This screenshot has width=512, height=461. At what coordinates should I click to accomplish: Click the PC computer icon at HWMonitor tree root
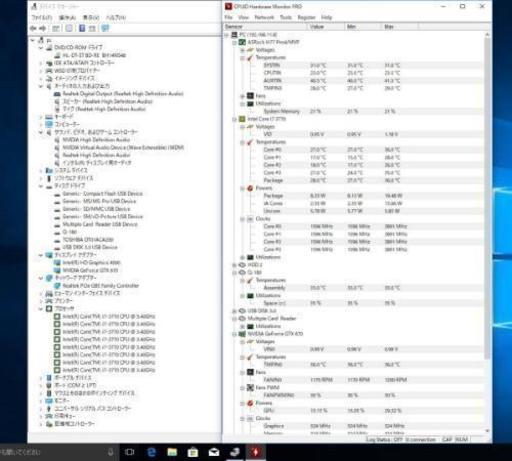(234, 35)
